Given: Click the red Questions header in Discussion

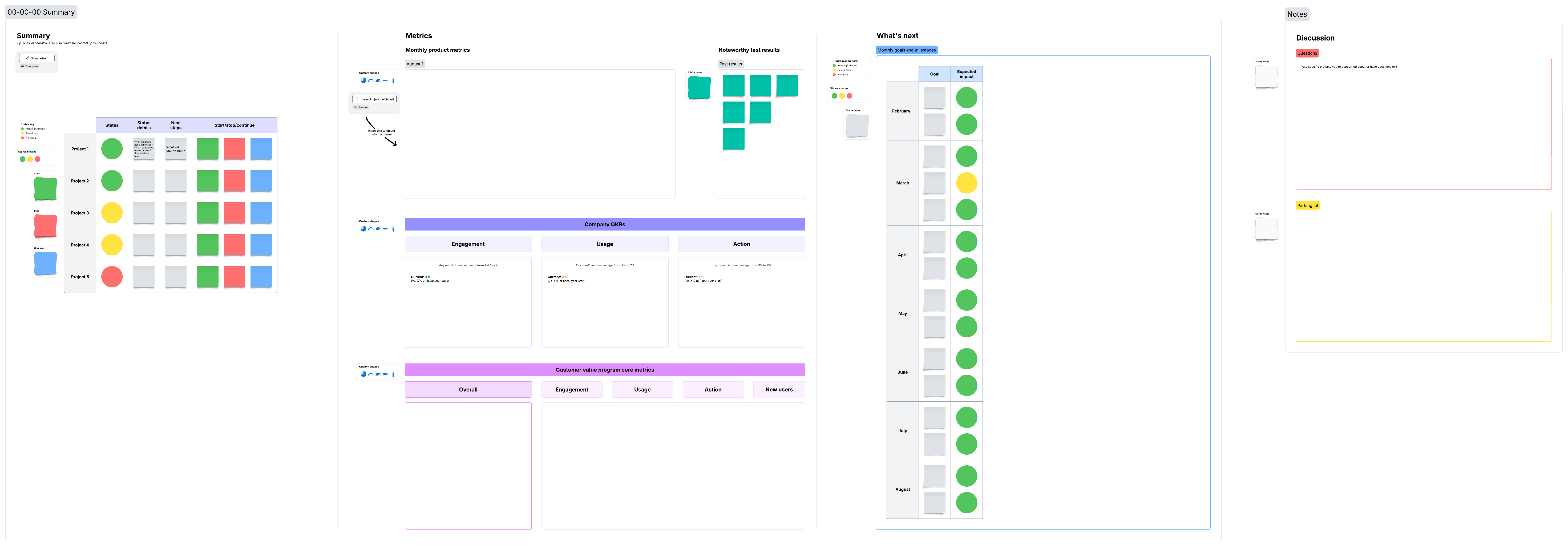Looking at the screenshot, I should tap(1307, 53).
